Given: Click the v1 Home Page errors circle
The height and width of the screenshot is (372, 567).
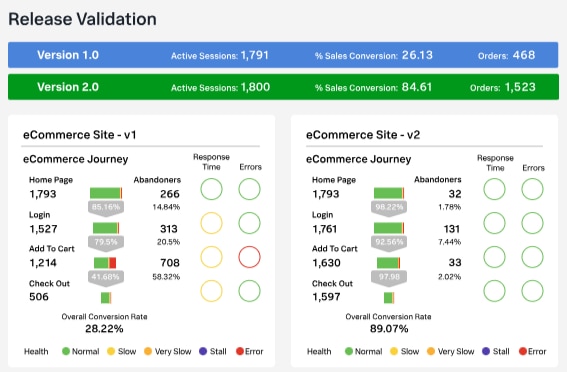Looking at the screenshot, I should 250,189.
